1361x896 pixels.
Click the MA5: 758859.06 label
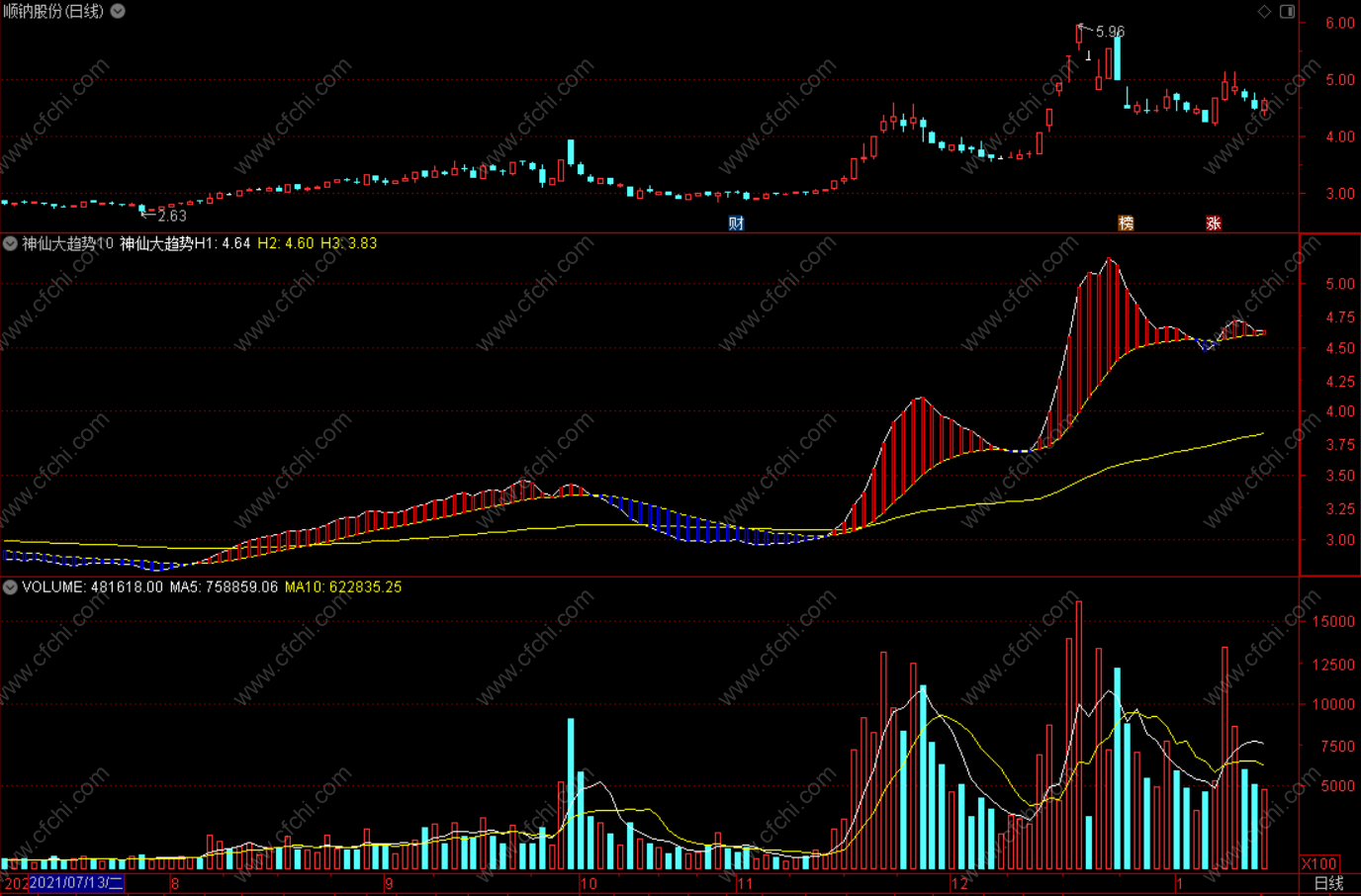tap(224, 586)
